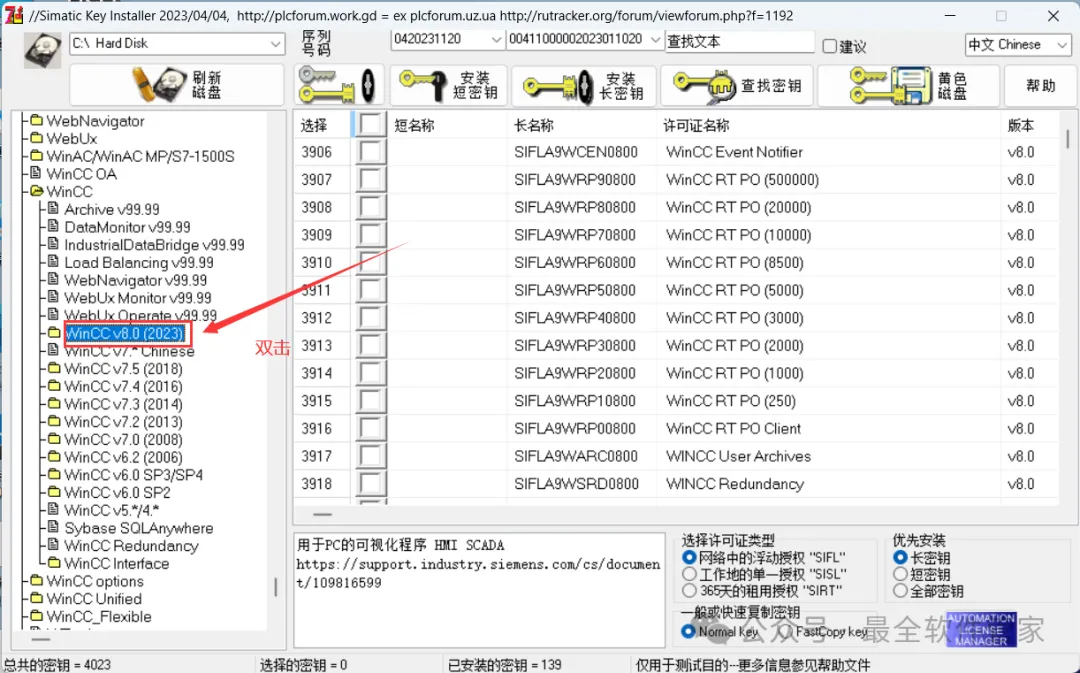The height and width of the screenshot is (673, 1080).
Task: Click the search text (查找文本) field
Action: (739, 41)
